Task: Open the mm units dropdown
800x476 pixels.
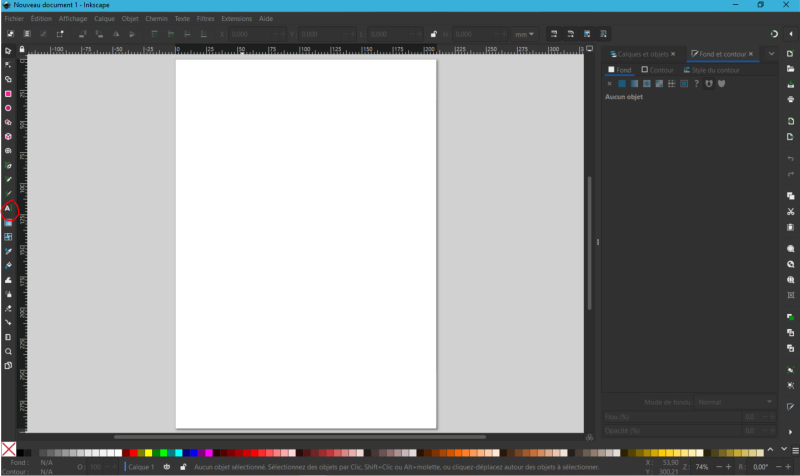Action: point(524,34)
